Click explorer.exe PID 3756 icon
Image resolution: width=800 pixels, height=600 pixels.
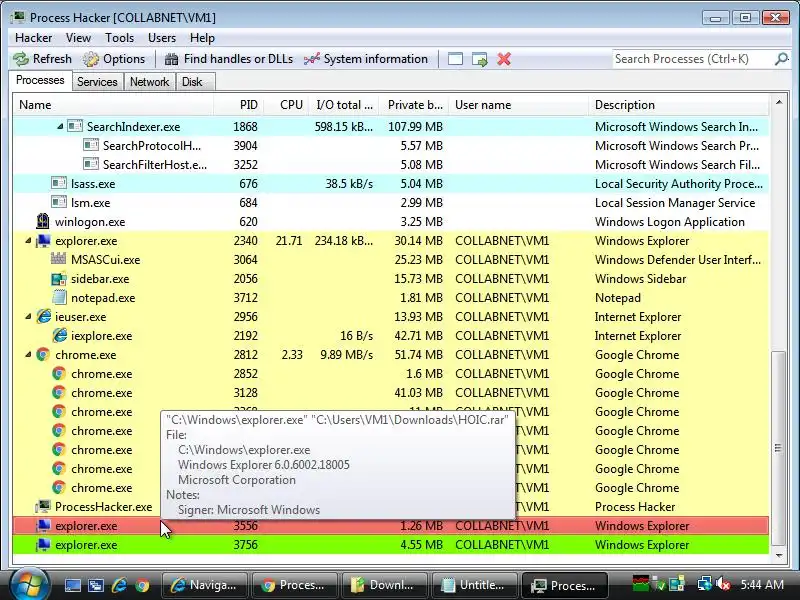coord(43,545)
